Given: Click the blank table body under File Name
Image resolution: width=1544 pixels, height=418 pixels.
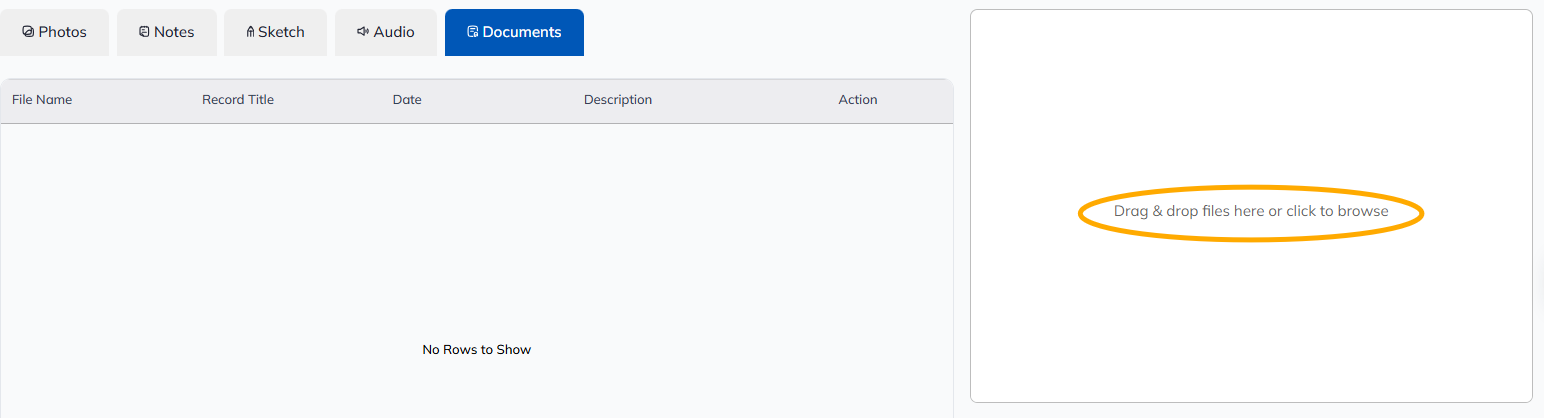Looking at the screenshot, I should pos(95,230).
